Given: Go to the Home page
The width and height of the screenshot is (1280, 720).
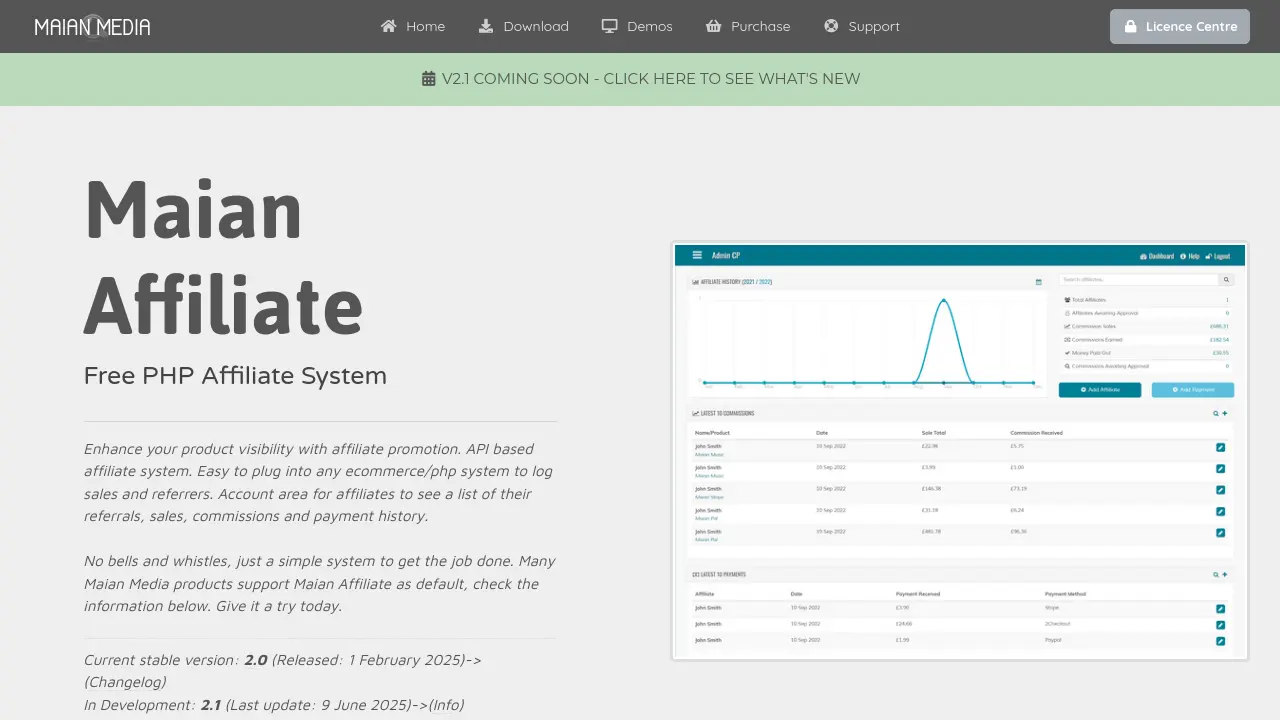Looking at the screenshot, I should 413,26.
